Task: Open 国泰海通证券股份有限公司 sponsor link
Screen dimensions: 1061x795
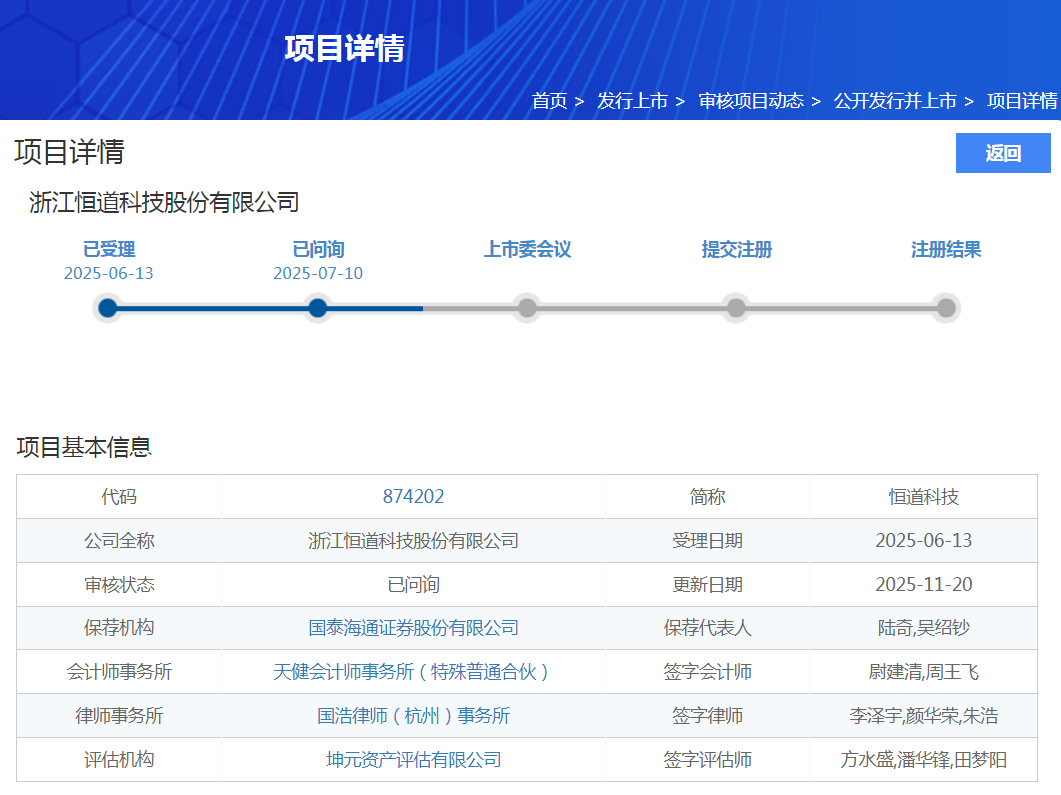Action: (x=413, y=628)
